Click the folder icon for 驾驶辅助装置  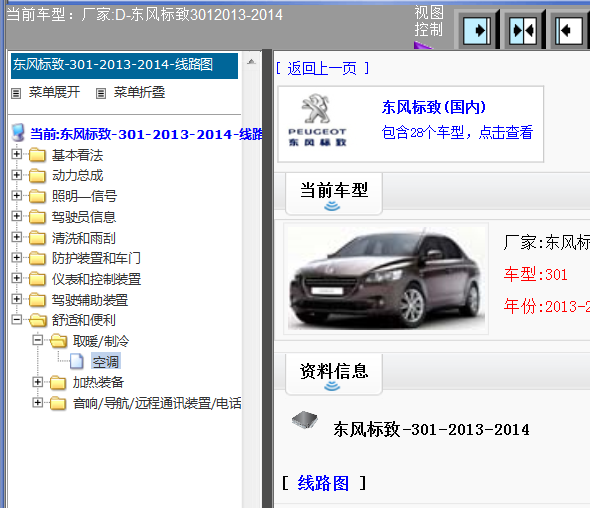pos(37,300)
